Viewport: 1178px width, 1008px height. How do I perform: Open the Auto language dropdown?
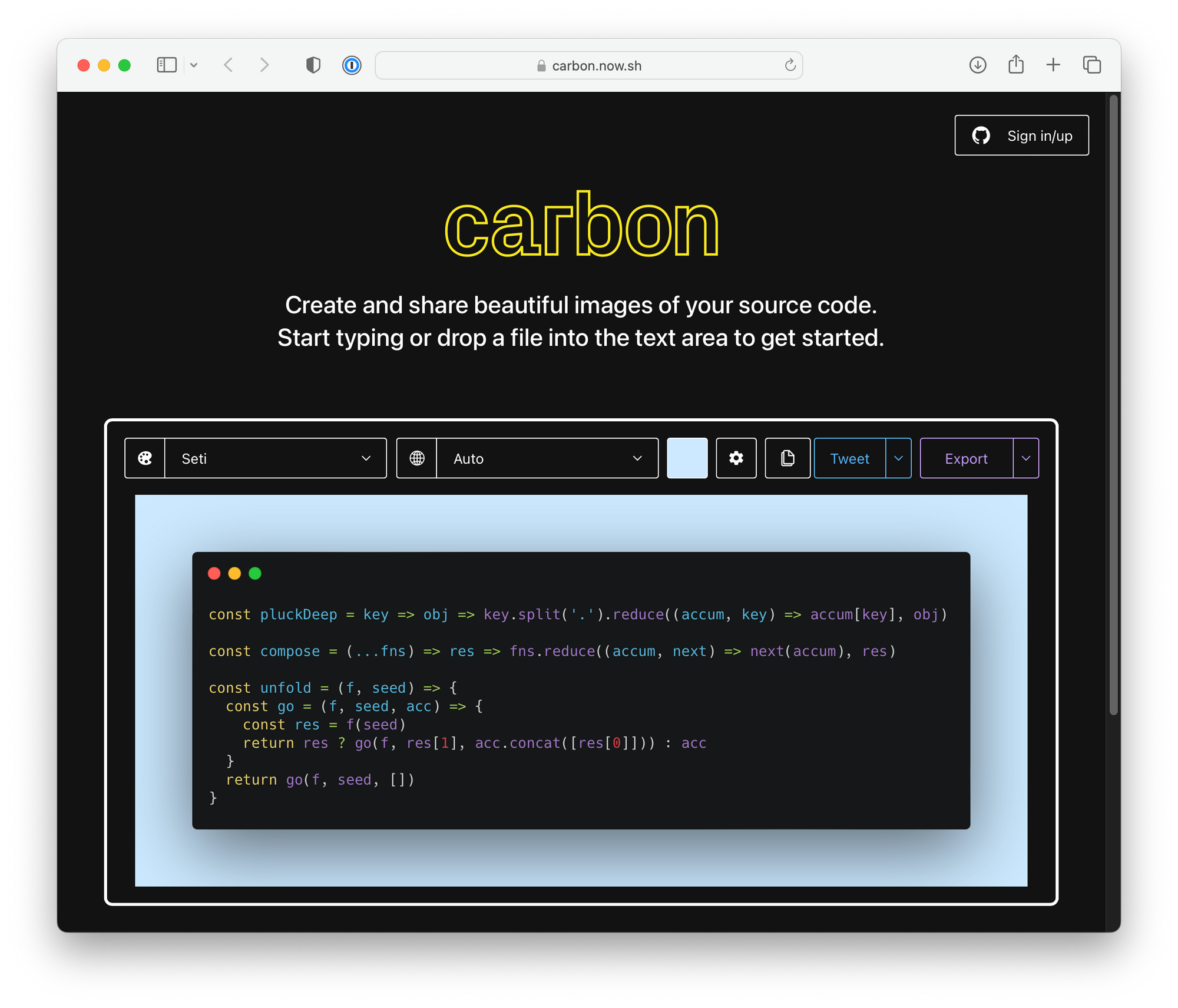(x=547, y=458)
